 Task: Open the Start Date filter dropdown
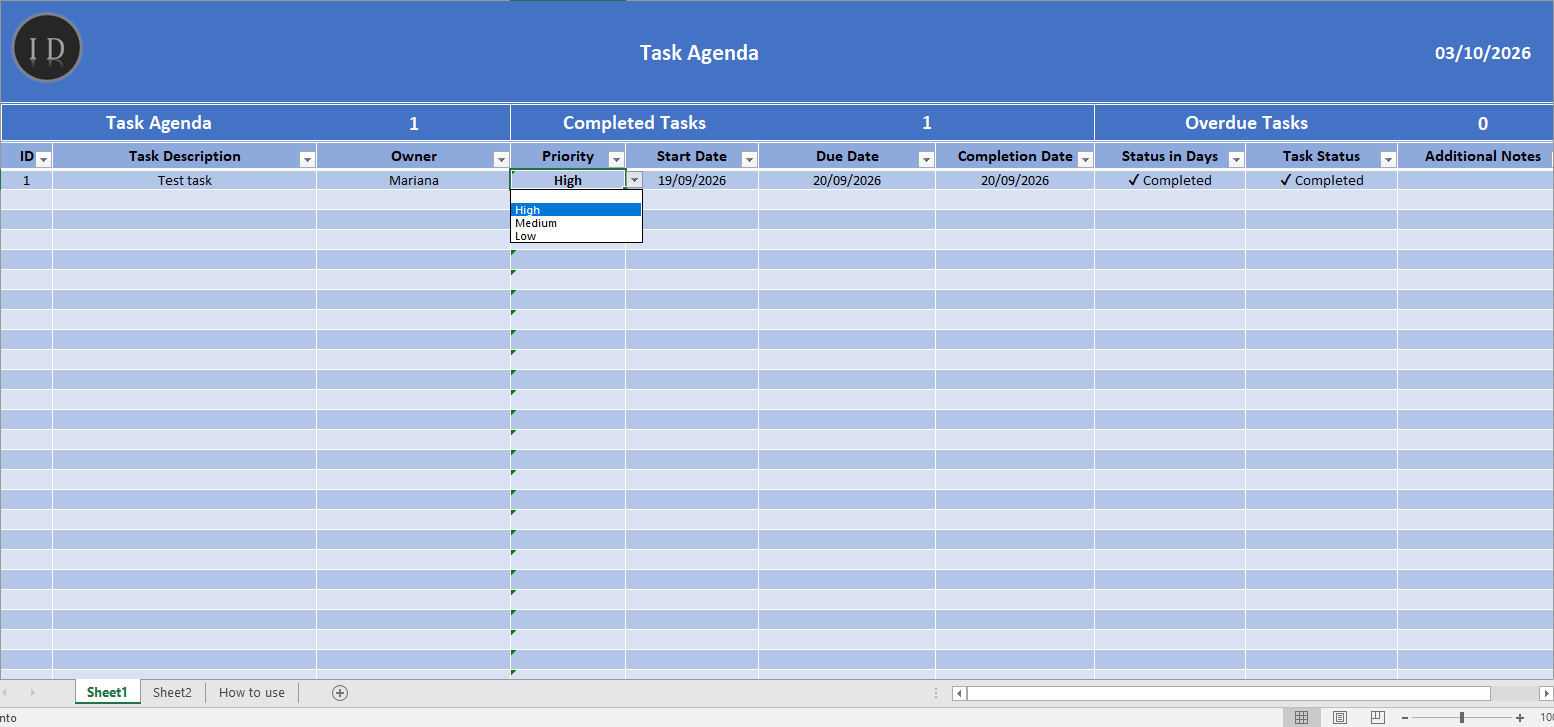click(x=749, y=160)
